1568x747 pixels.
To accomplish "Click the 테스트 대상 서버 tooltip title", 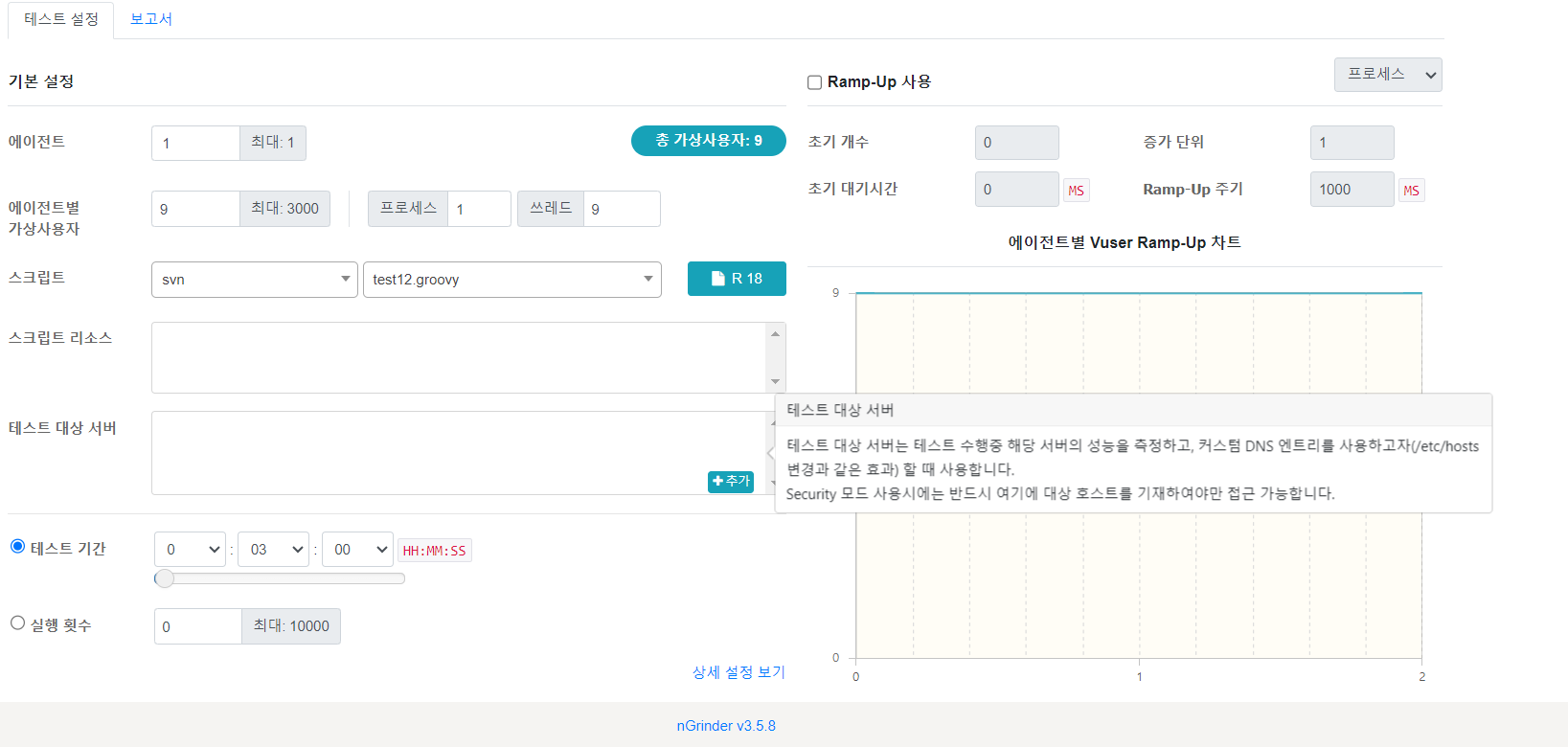I will coord(840,410).
